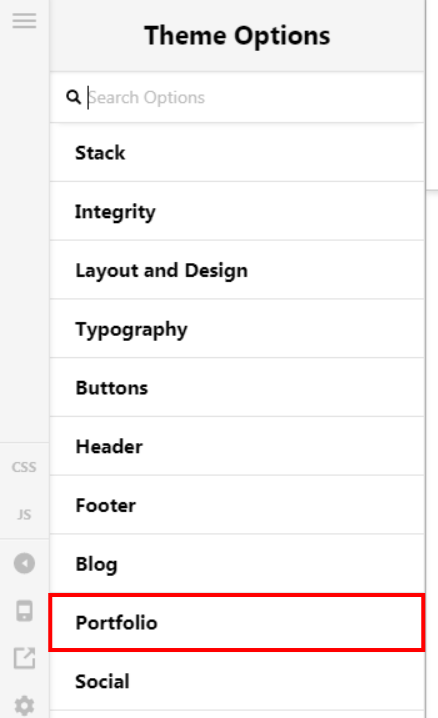Screen dimensions: 438x718
Task: Open the Social options section
Action: (237, 681)
